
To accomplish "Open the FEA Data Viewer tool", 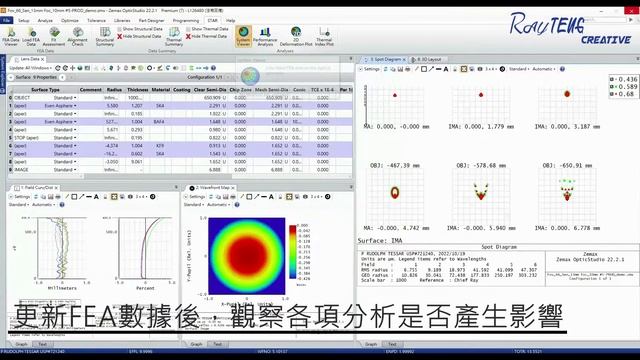I will pyautogui.click(x=11, y=36).
